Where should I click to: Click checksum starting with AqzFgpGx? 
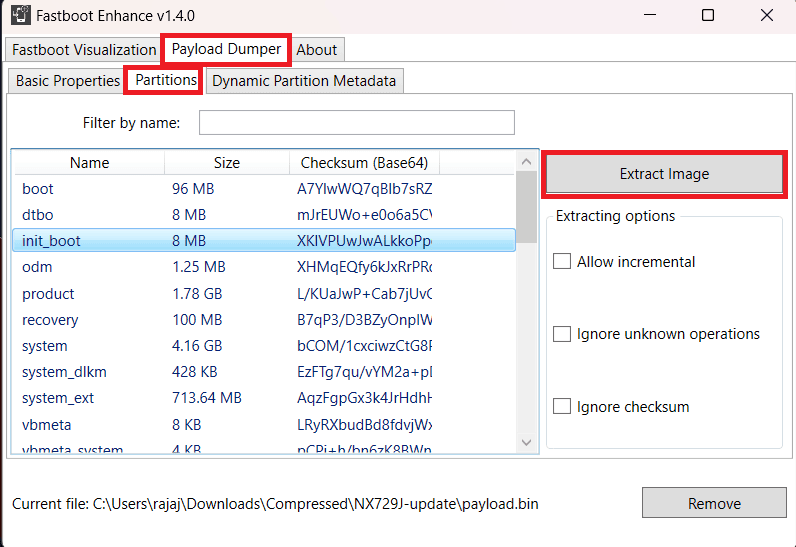[x=364, y=398]
